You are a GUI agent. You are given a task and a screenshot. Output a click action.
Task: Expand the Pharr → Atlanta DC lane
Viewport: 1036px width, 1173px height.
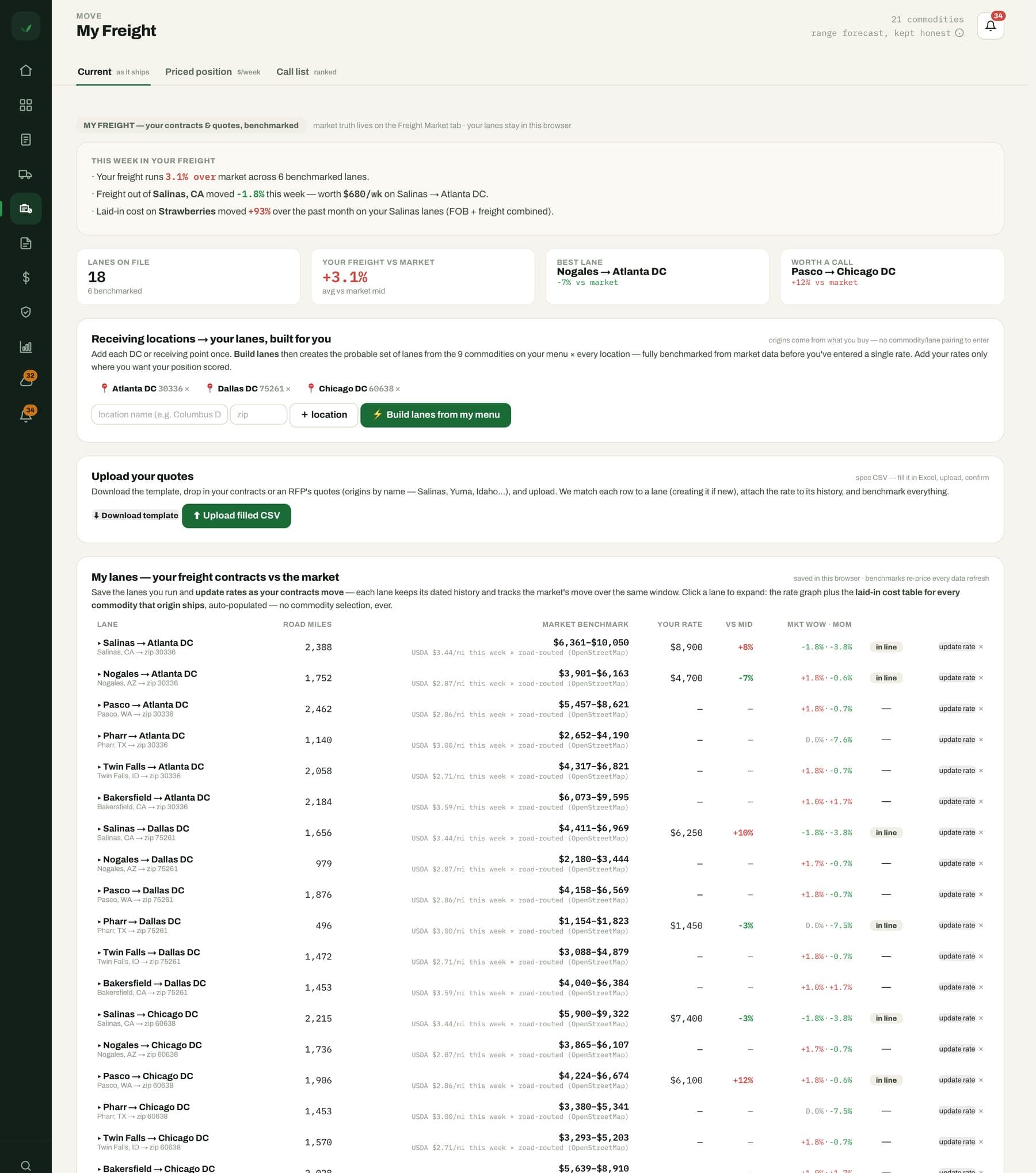tap(141, 736)
